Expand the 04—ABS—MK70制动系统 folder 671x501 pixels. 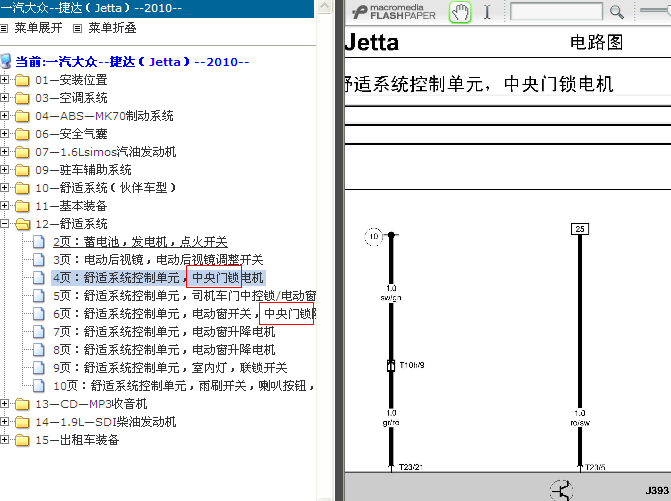(4, 116)
